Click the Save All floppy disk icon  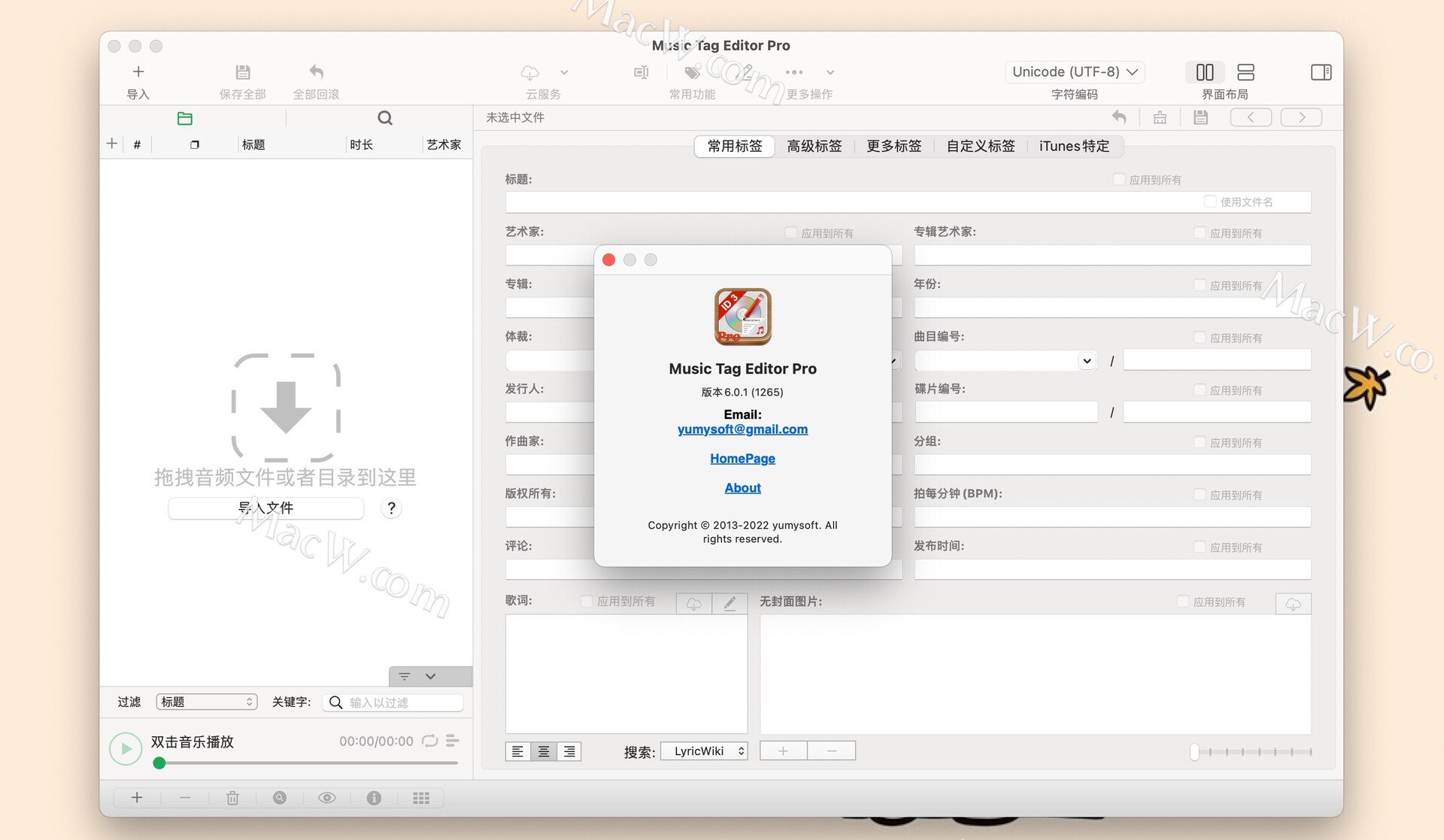pos(242,72)
